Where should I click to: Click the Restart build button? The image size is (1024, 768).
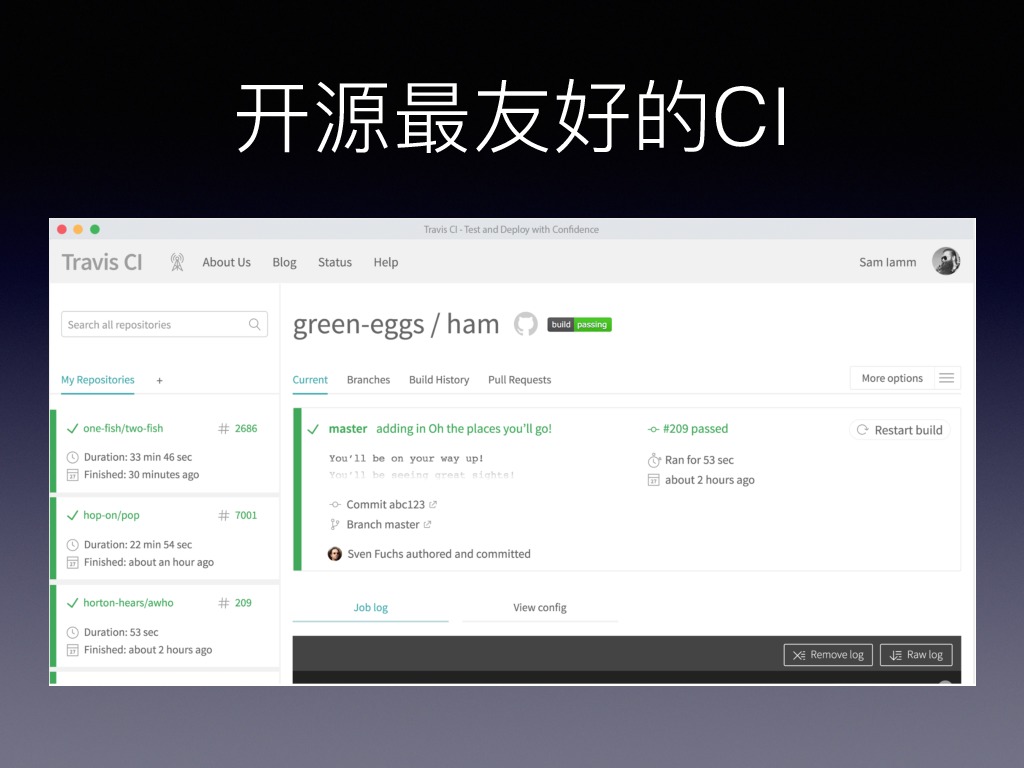tap(899, 430)
